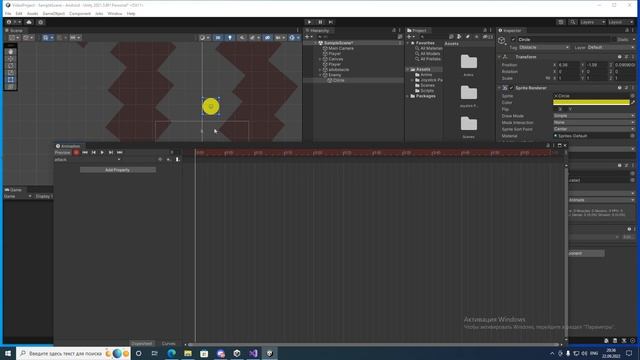Toggle scene lighting bulb icon
Image resolution: width=640 pixels, height=360 pixels.
click(x=230, y=38)
